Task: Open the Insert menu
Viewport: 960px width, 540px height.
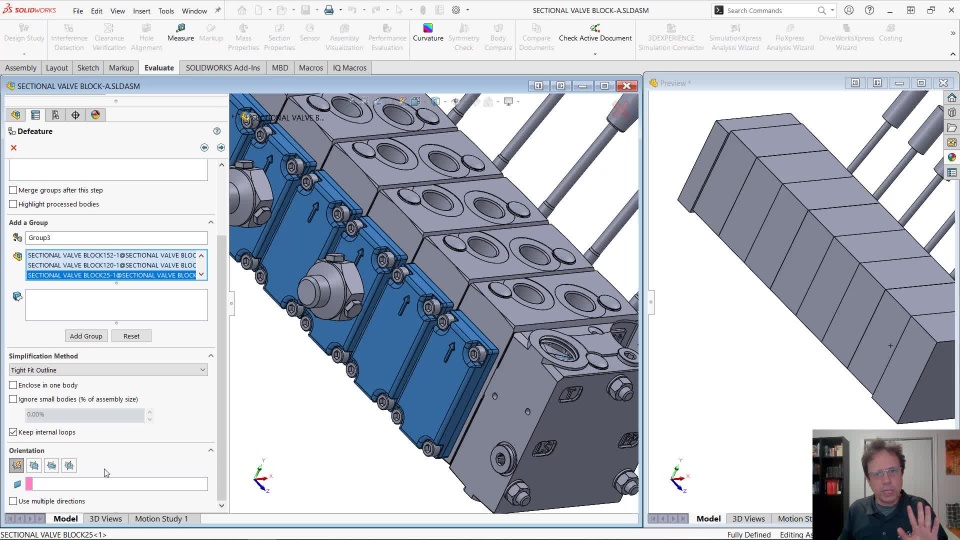Action: tap(141, 11)
